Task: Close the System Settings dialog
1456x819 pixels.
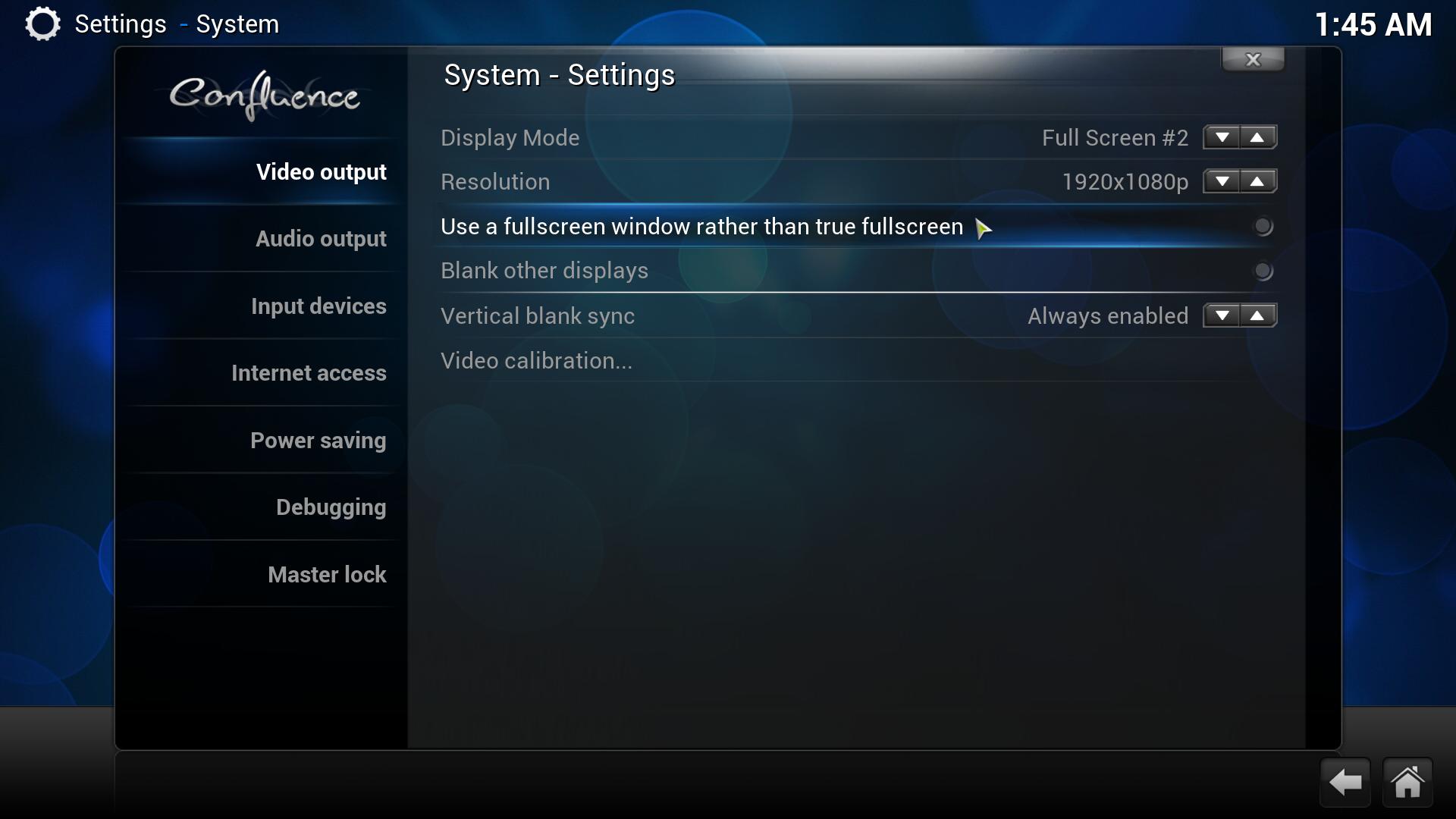Action: point(1253,59)
